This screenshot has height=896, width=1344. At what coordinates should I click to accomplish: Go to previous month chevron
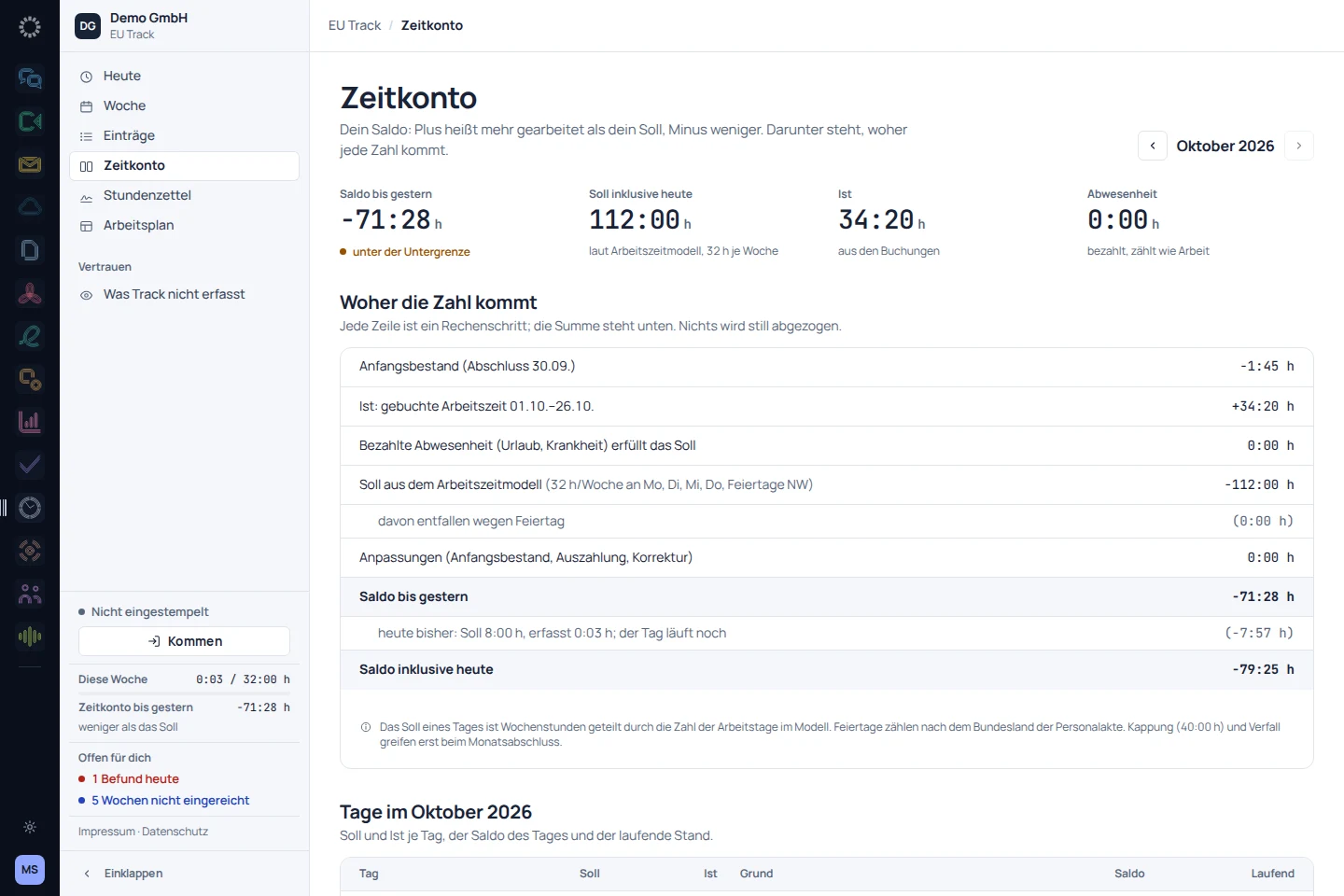(1153, 146)
